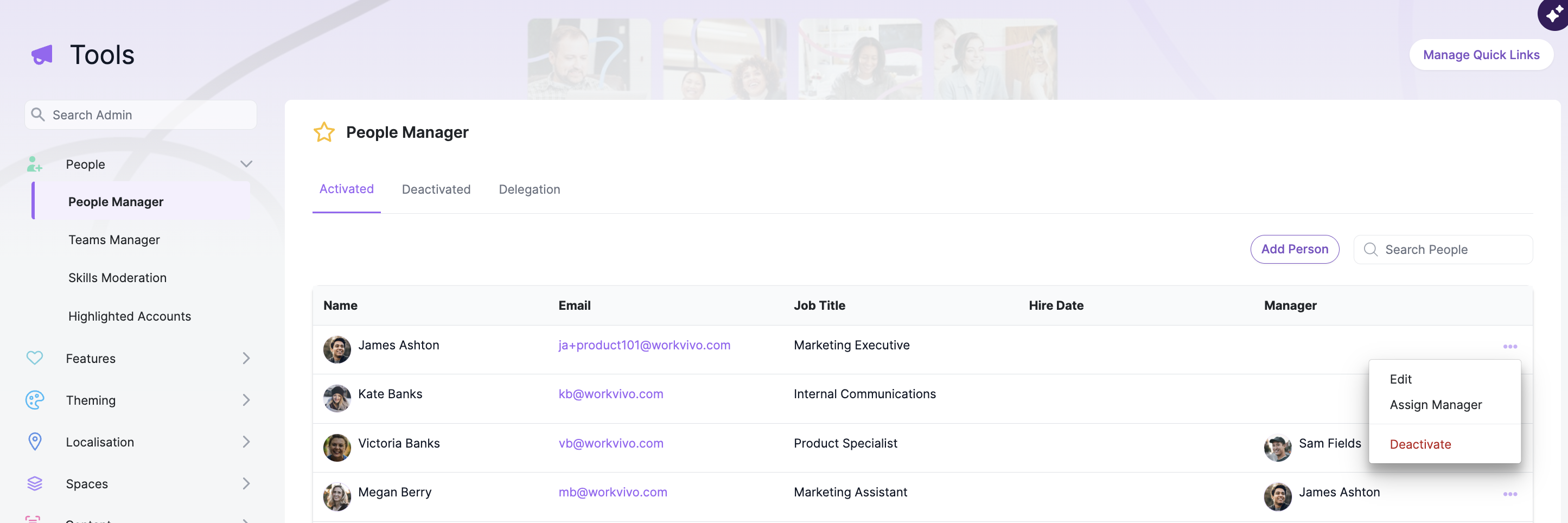Image resolution: width=1568 pixels, height=523 pixels.
Task: Choose Assign Manager from the row menu
Action: click(1435, 405)
